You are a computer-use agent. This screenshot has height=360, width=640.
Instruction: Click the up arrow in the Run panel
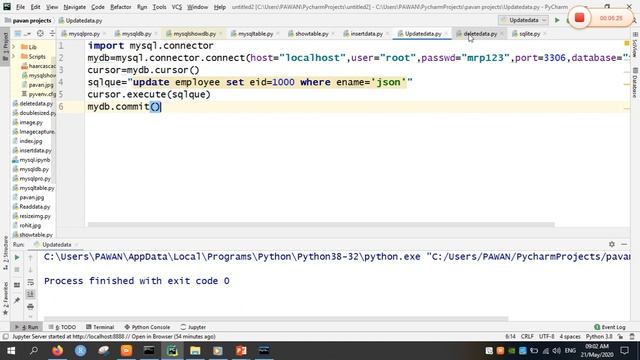[31, 258]
